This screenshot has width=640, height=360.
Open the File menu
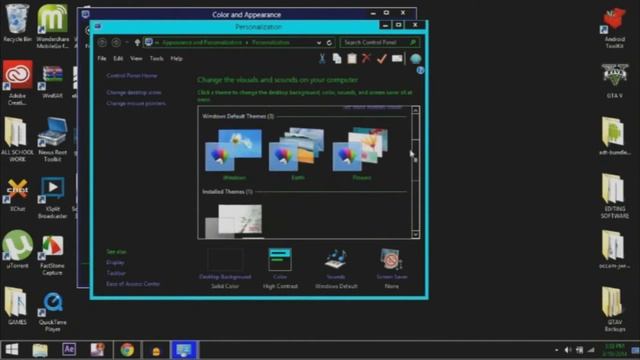(102, 59)
